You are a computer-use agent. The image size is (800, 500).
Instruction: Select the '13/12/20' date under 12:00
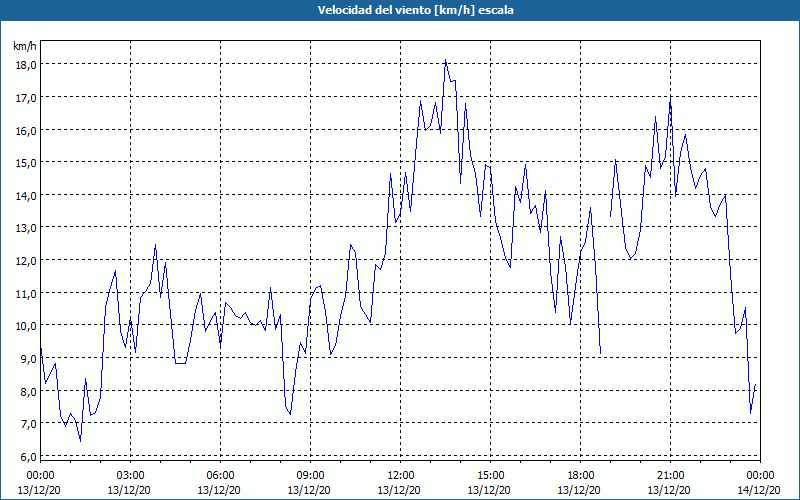click(x=399, y=490)
